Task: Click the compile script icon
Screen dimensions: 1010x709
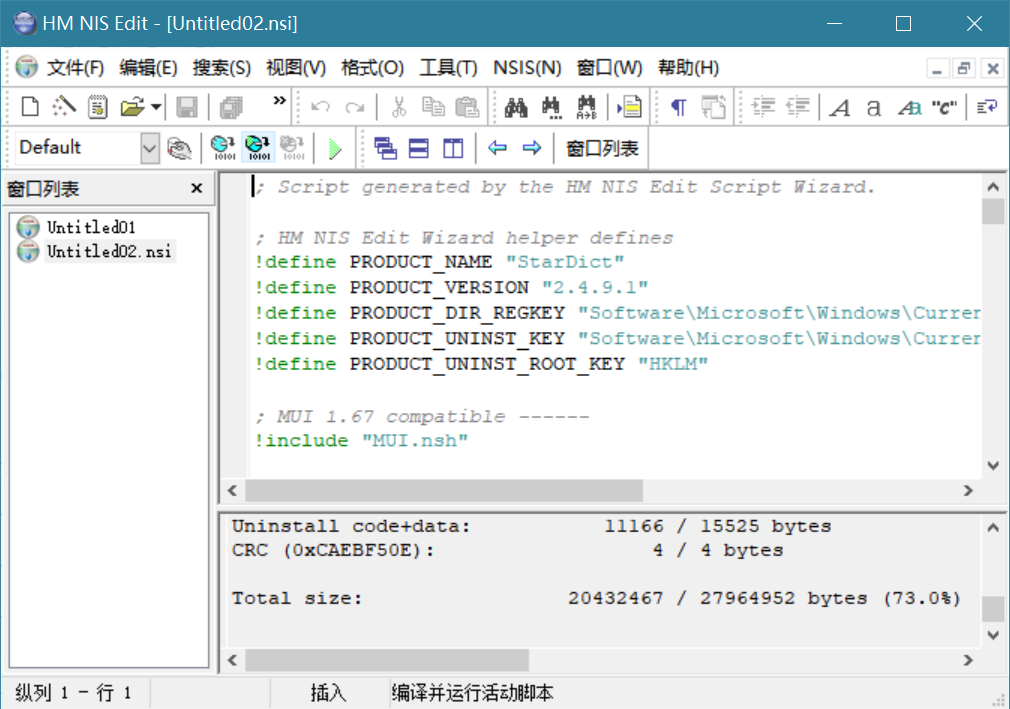Action: click(x=222, y=149)
